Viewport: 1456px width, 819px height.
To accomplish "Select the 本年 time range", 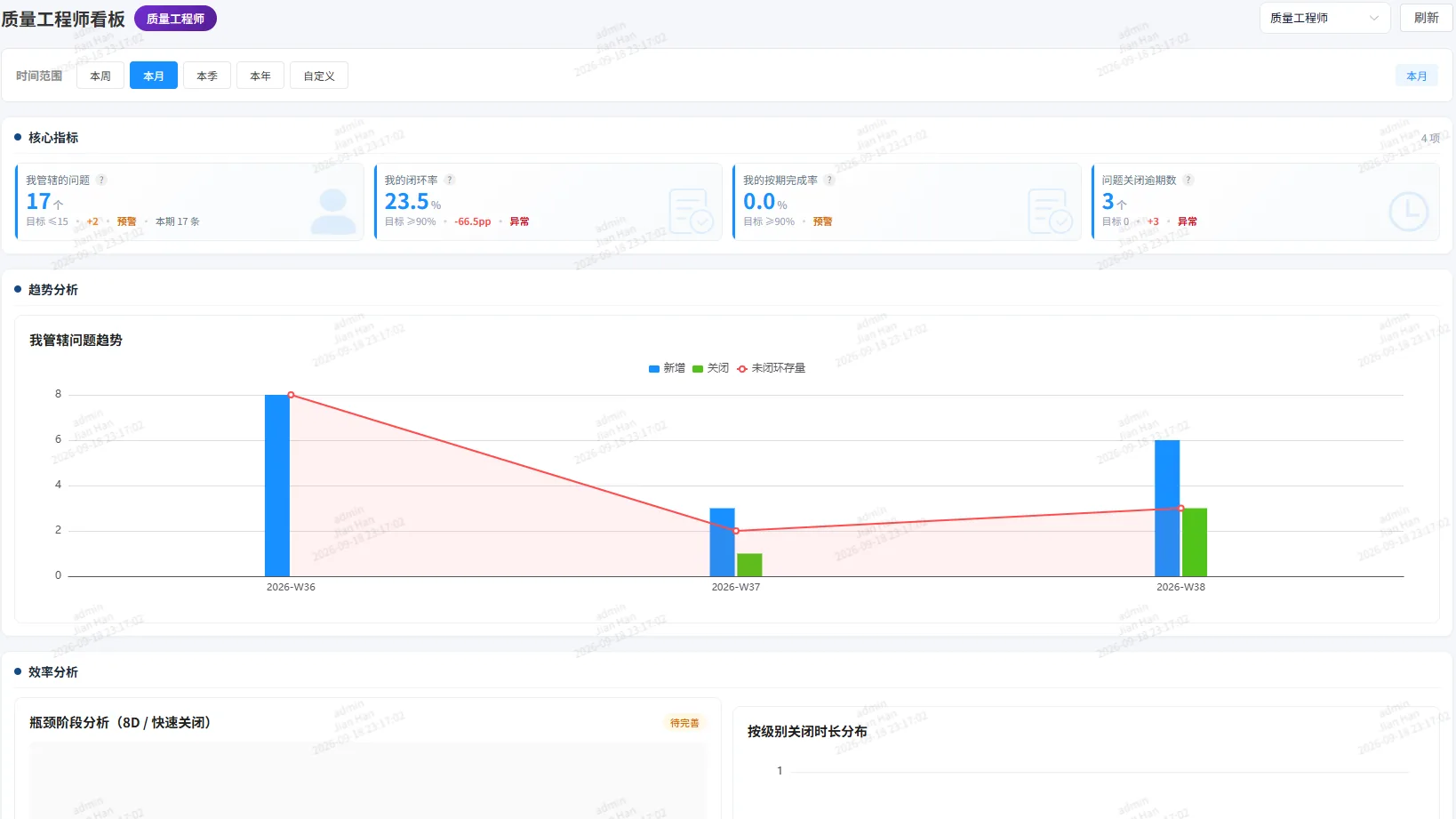I will (260, 76).
